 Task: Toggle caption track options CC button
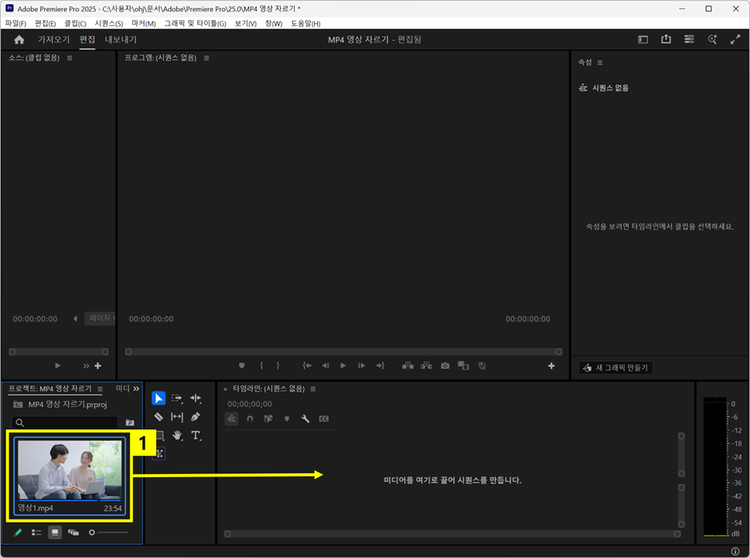point(324,419)
